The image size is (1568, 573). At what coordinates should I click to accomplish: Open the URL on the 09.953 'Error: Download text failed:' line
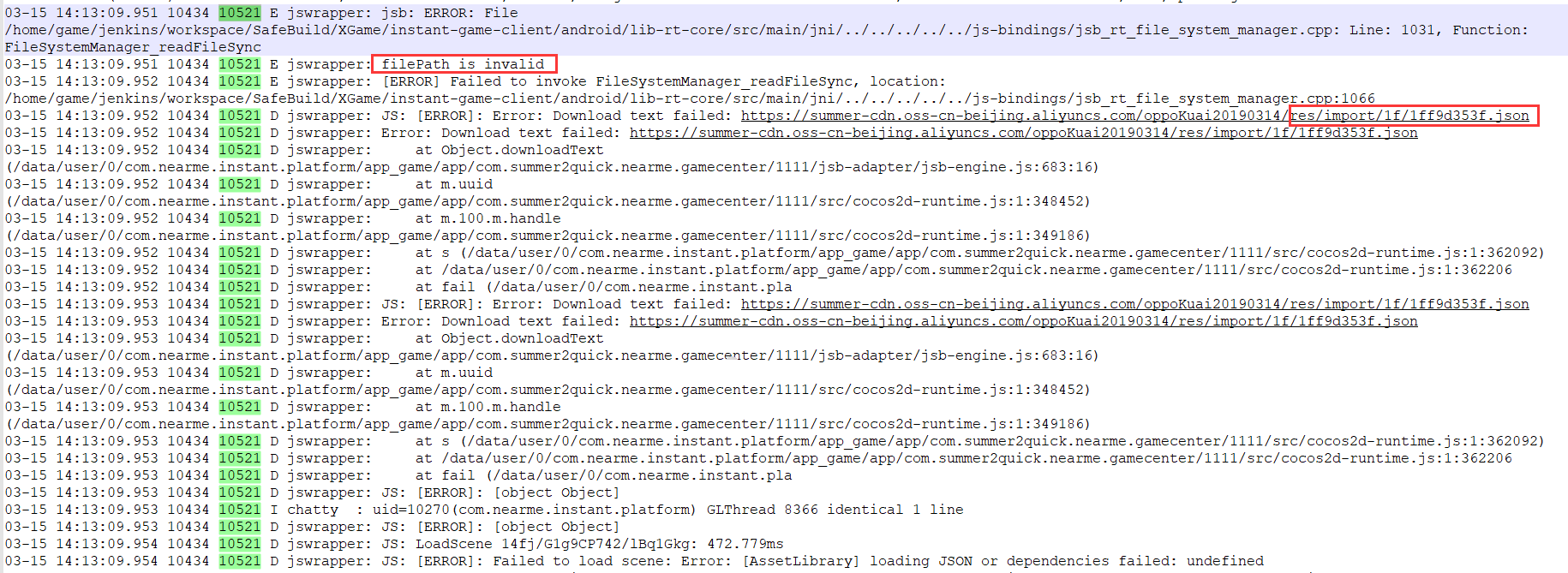point(1023,321)
